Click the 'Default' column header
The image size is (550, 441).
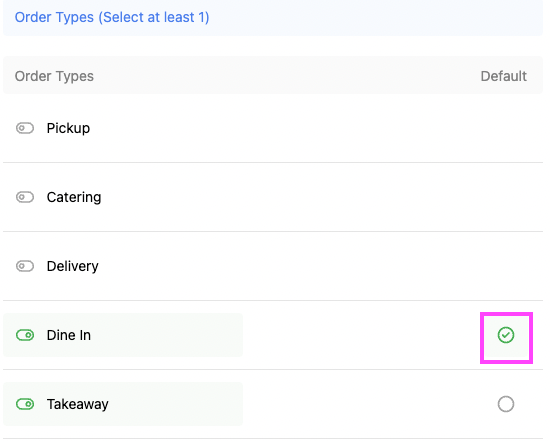(x=504, y=76)
